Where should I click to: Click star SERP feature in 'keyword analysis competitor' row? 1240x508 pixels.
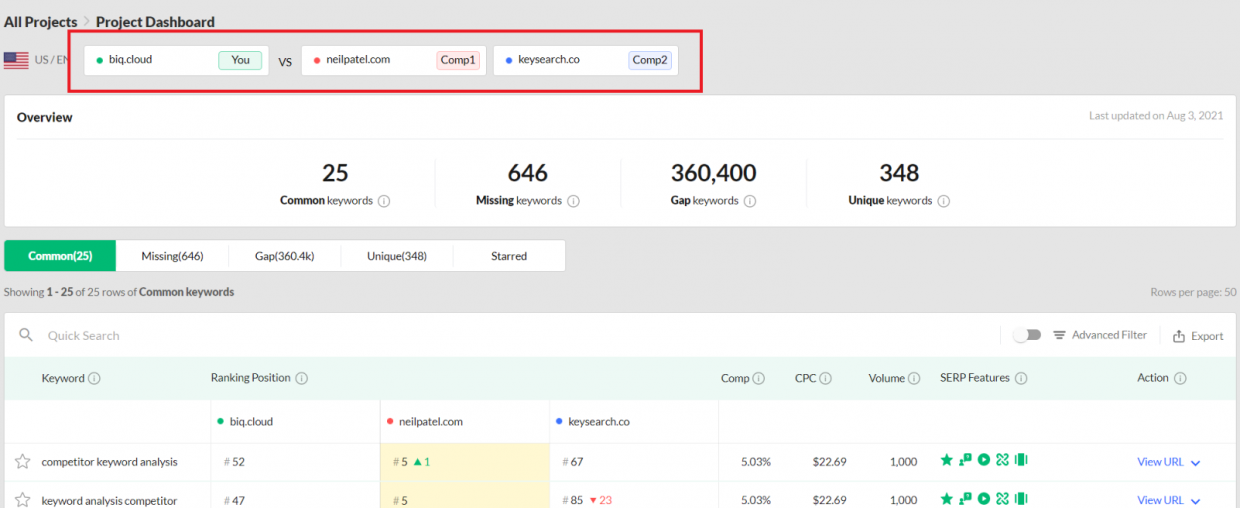946,498
